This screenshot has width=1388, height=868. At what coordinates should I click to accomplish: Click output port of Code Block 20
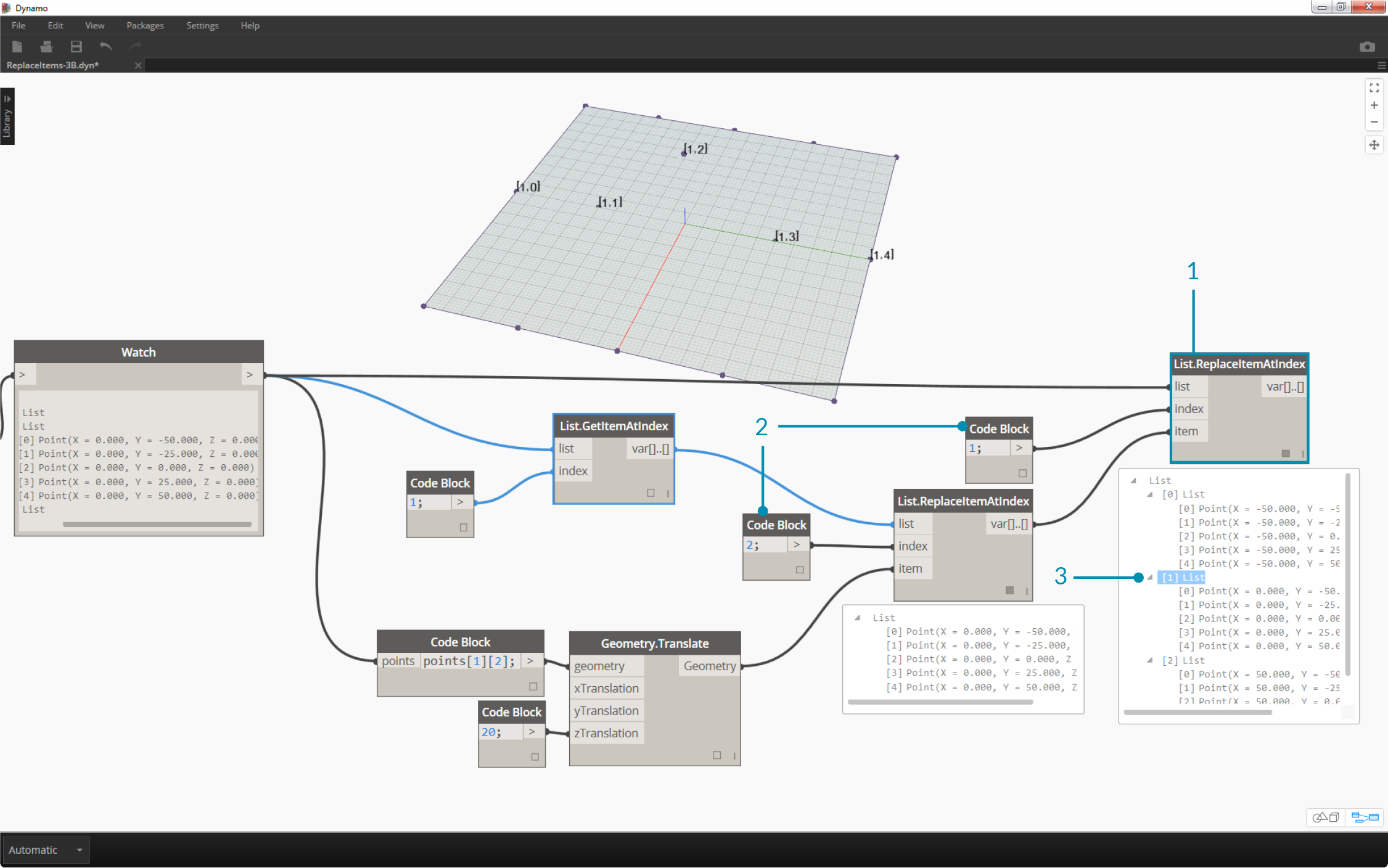click(532, 732)
